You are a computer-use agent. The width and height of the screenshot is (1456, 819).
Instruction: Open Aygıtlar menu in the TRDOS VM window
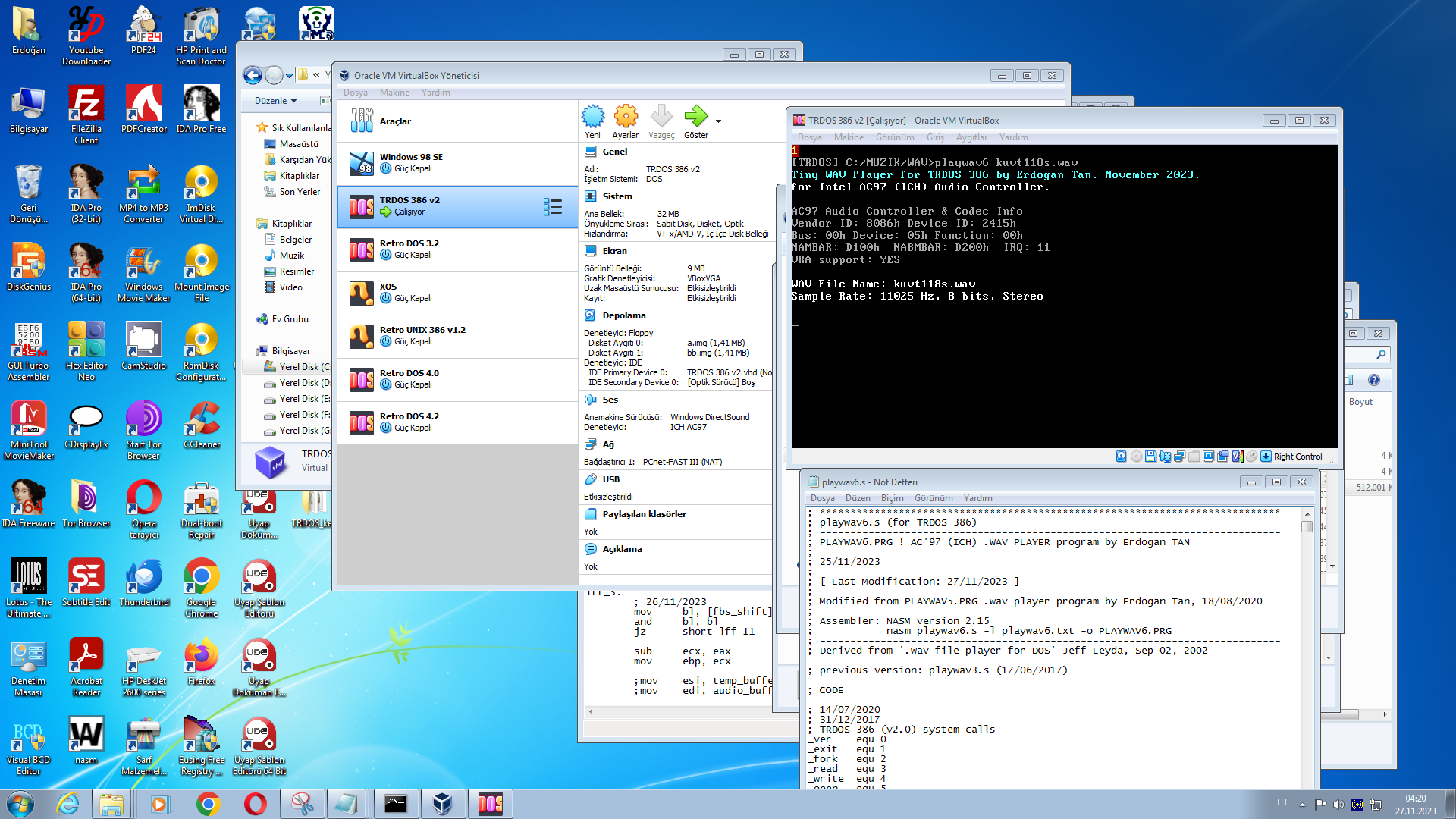click(971, 137)
